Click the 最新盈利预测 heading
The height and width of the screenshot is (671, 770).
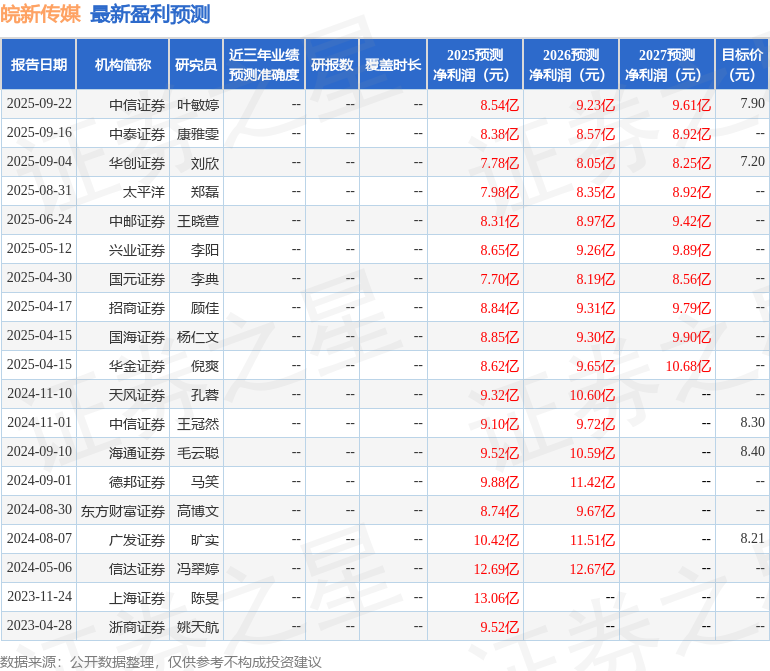coord(150,14)
